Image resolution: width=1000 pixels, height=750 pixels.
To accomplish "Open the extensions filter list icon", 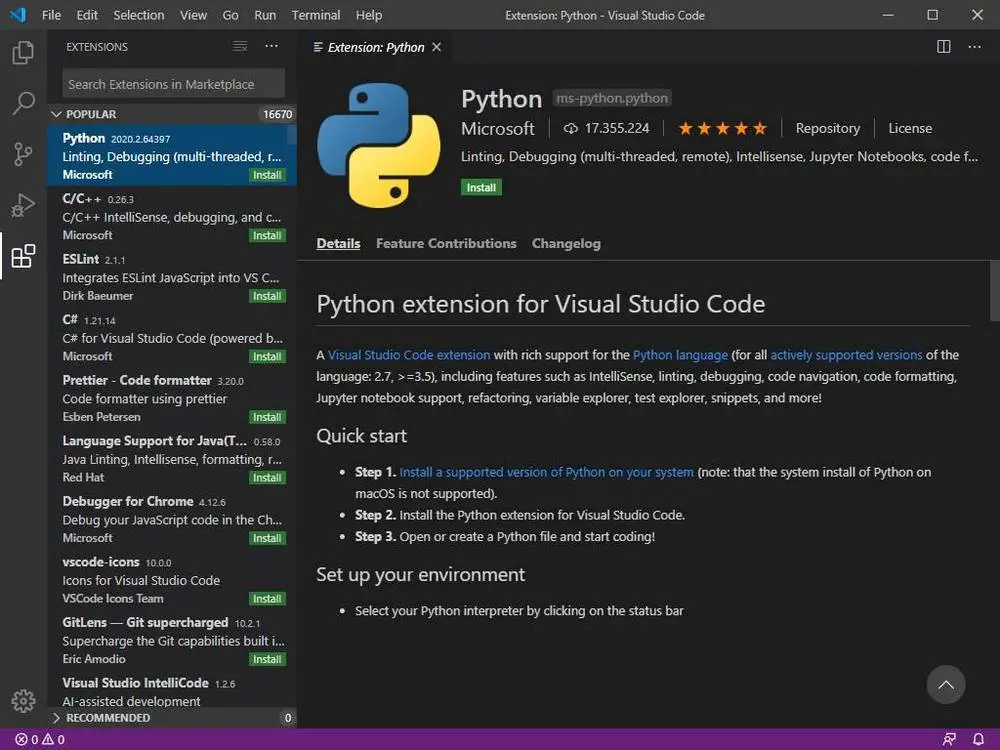I will [x=240, y=47].
